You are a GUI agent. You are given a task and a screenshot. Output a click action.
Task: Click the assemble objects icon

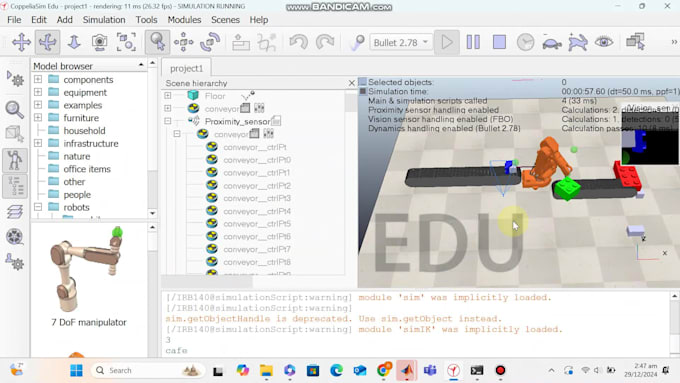click(241, 43)
